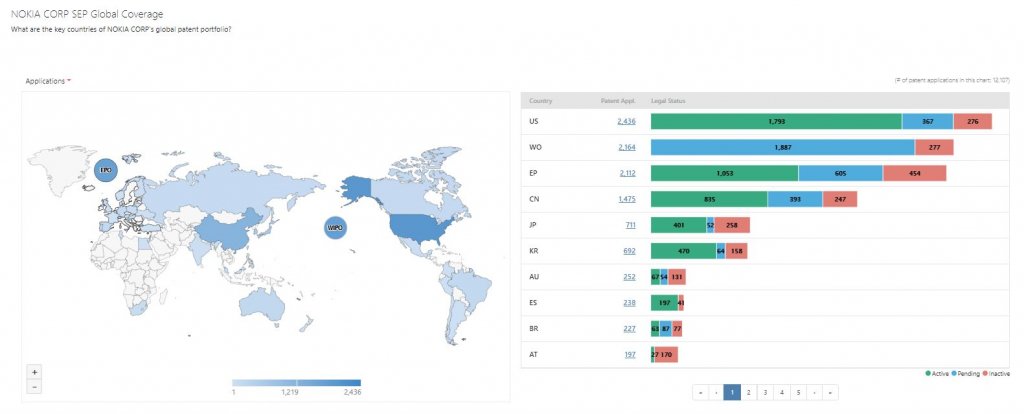Go to the previous page using single-left arrow
This screenshot has height=414, width=1024.
716,393
